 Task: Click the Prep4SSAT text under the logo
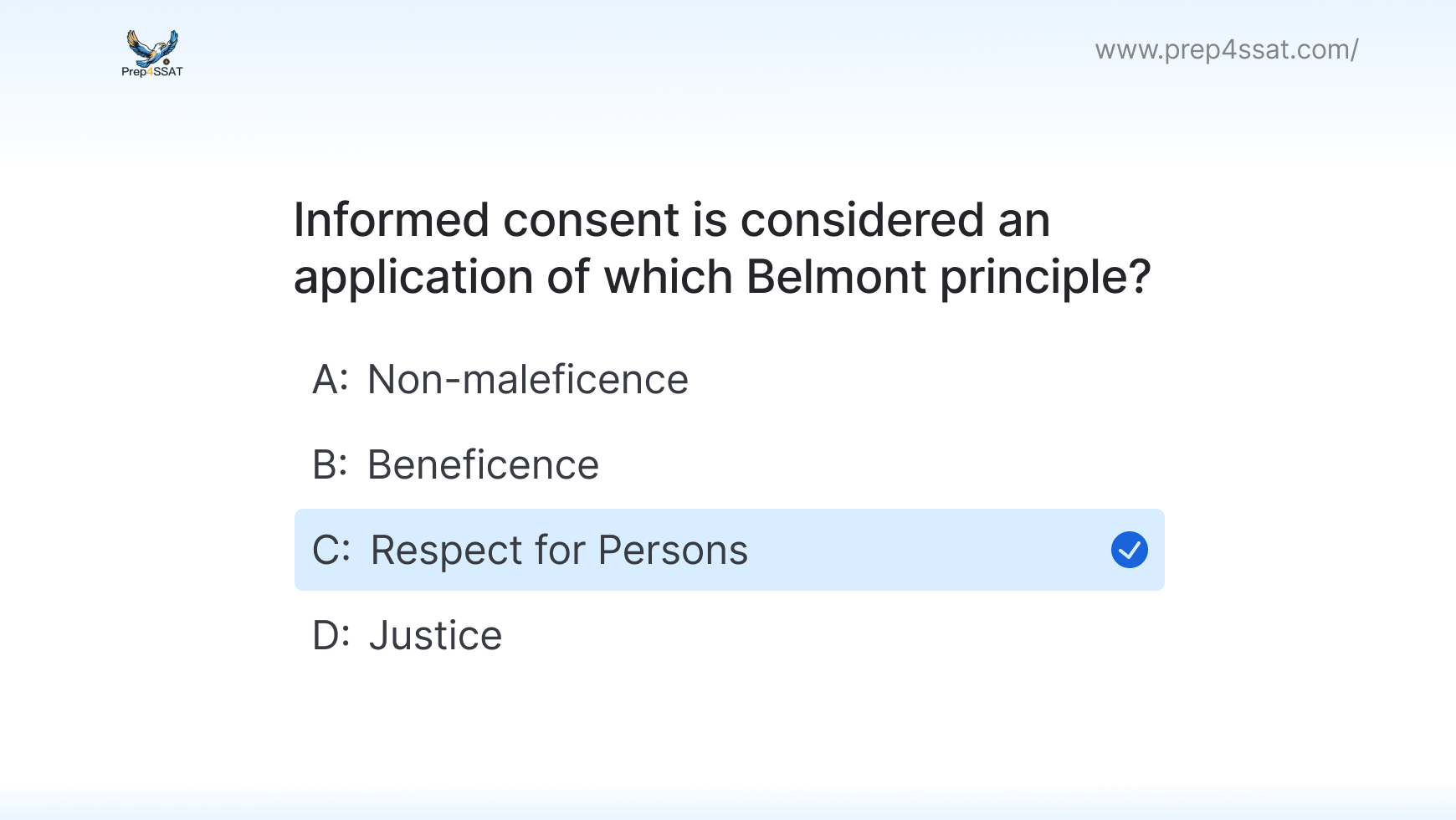point(152,72)
